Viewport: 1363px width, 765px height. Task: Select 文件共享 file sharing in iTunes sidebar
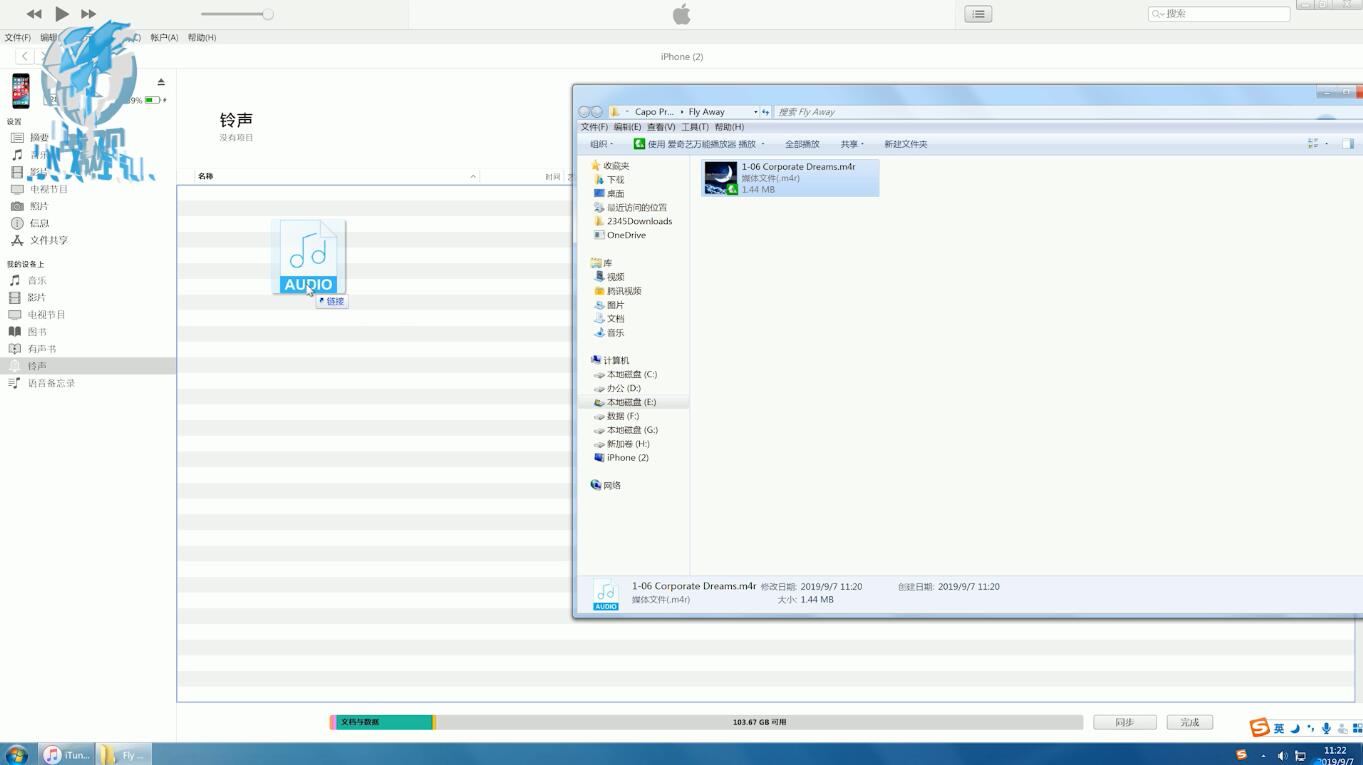click(49, 240)
